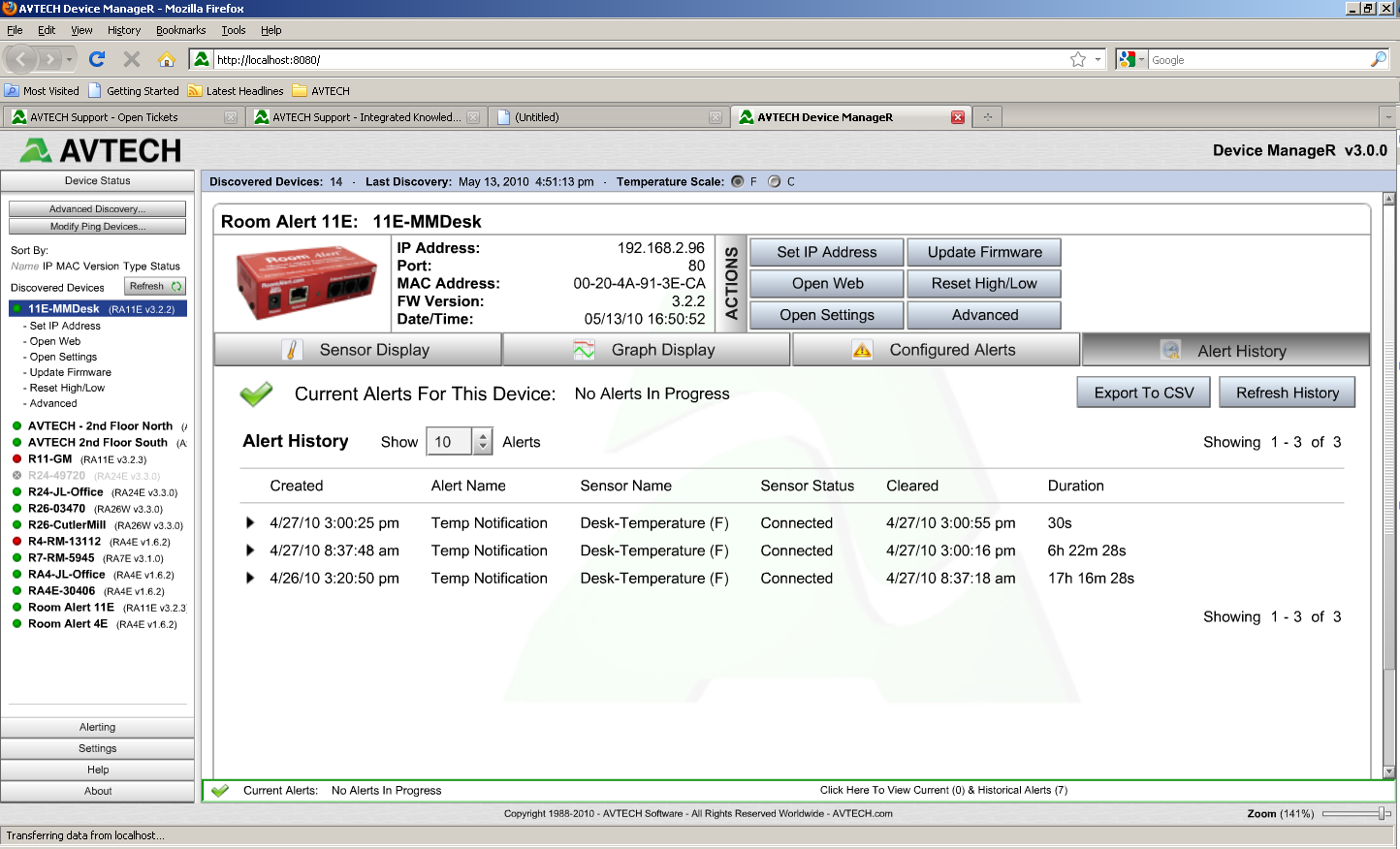Image resolution: width=1400 pixels, height=849 pixels.
Task: Click Open Settings under 11E-MMDesk tree
Action: 63,358
